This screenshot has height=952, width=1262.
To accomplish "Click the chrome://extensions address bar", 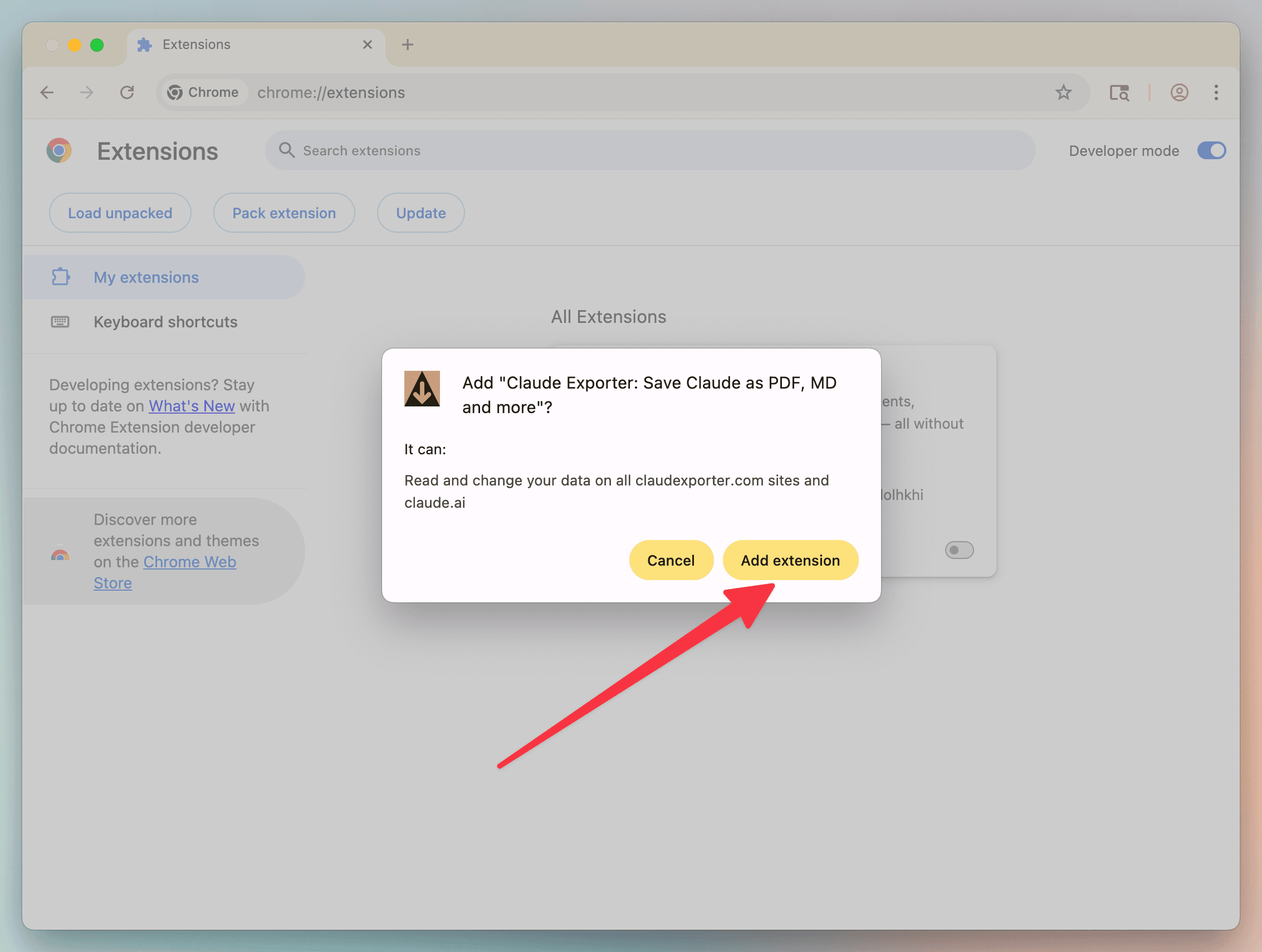I will click(331, 92).
